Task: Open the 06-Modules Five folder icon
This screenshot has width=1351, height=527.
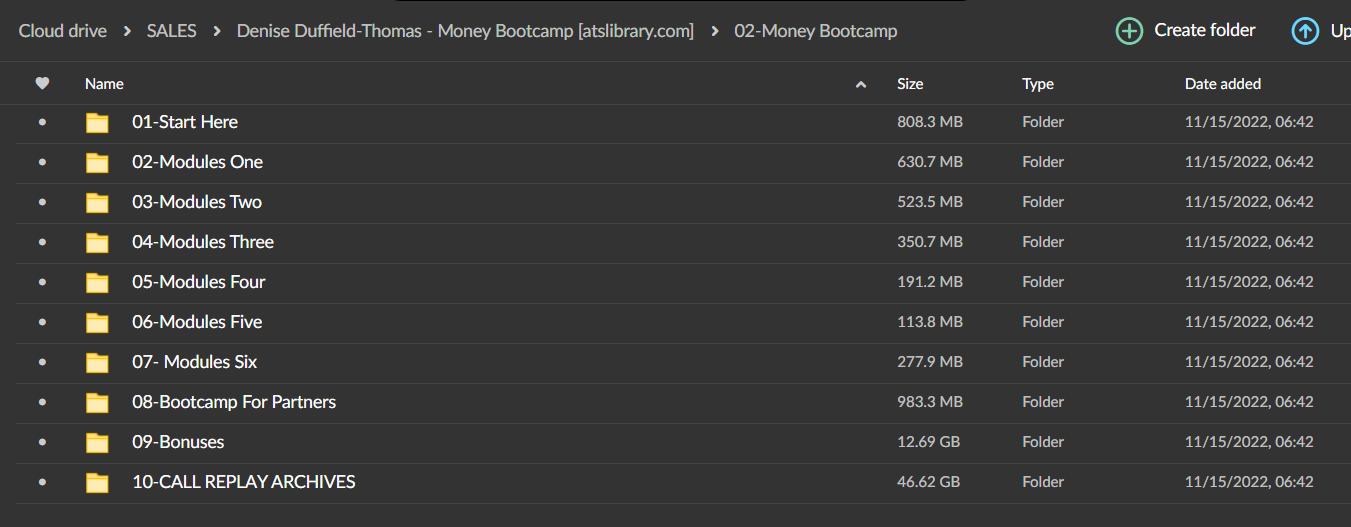Action: pyautogui.click(x=97, y=323)
